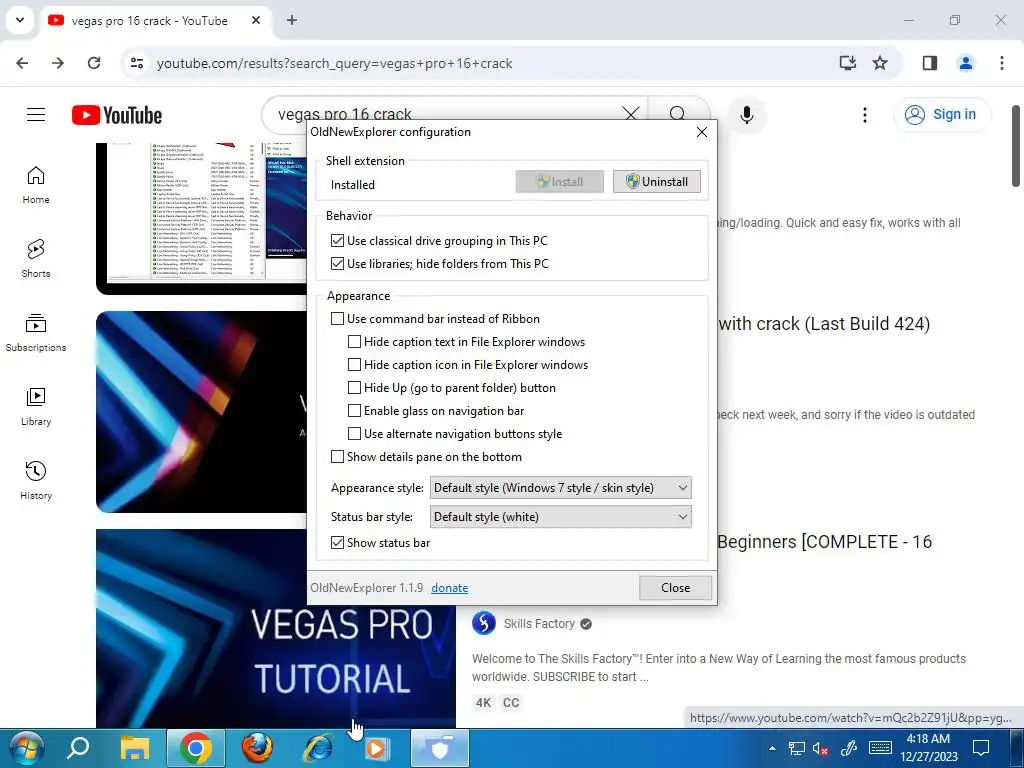Image resolution: width=1024 pixels, height=768 pixels.
Task: Check Hide caption text in File Explorer windows
Action: pyautogui.click(x=354, y=342)
